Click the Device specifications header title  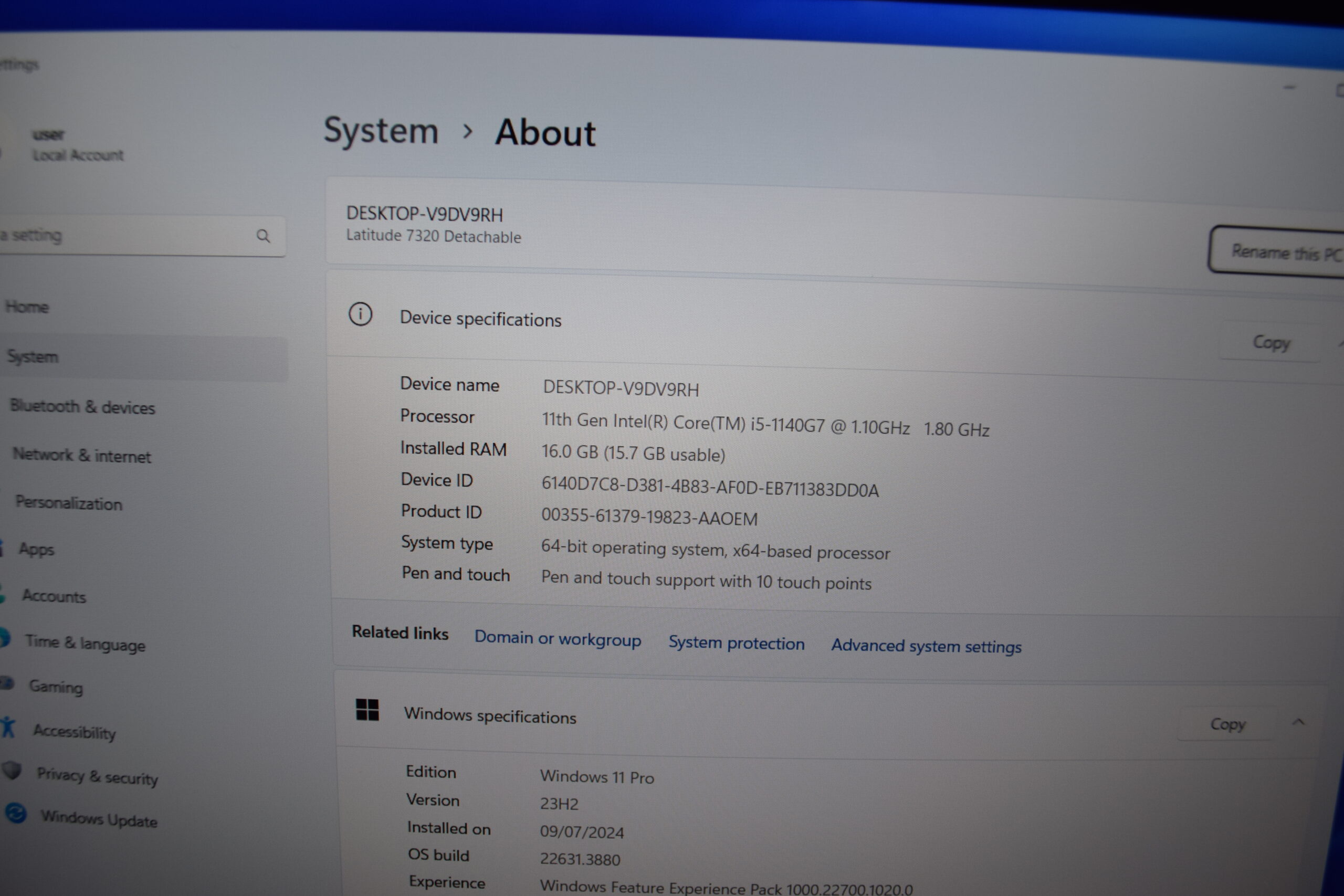(x=480, y=319)
